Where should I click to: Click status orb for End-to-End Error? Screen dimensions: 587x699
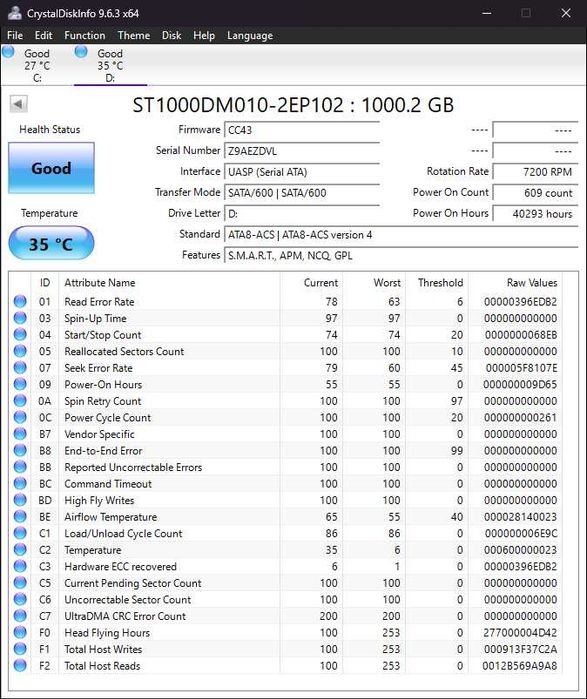pyautogui.click(x=20, y=451)
